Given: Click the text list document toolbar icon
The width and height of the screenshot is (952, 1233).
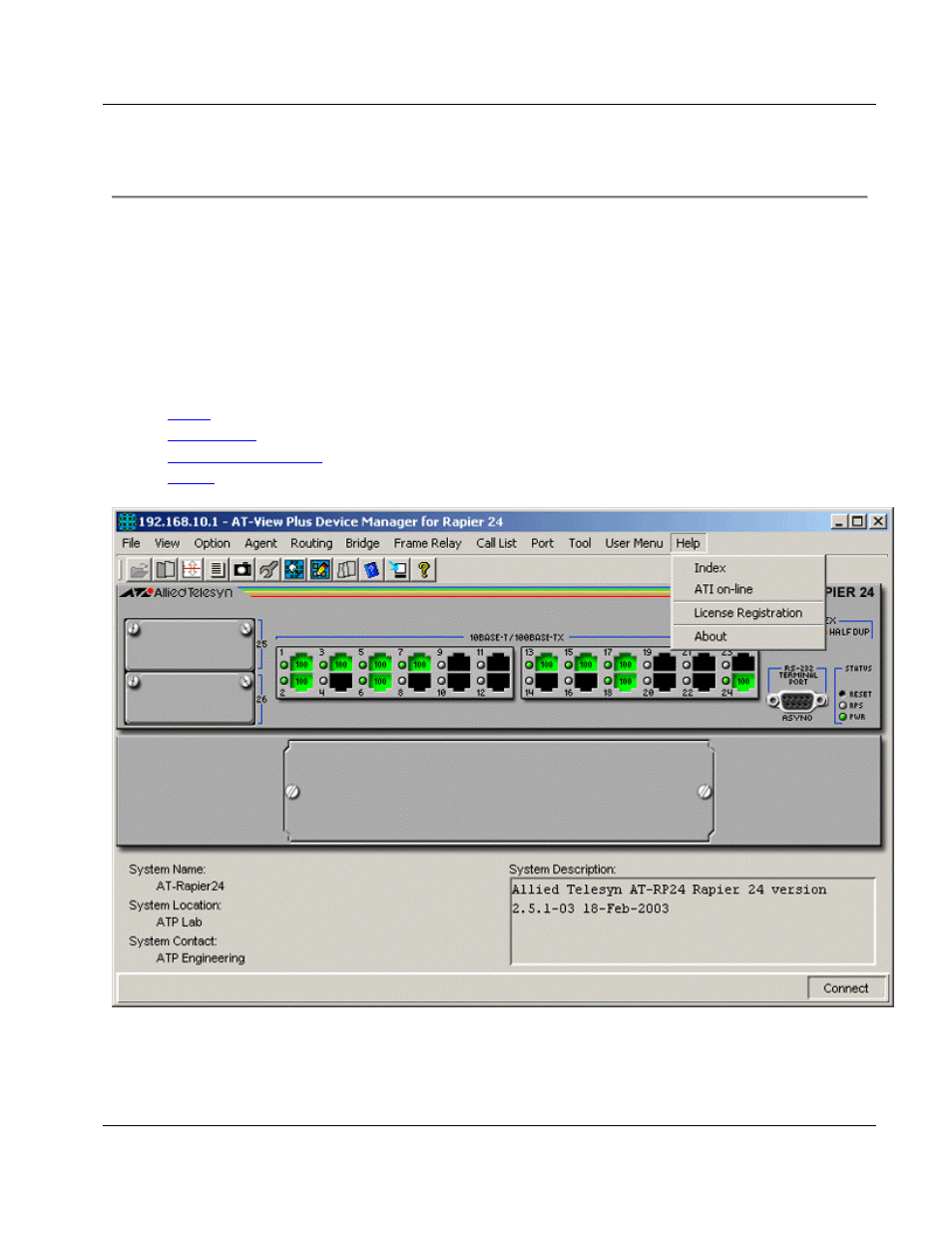Looking at the screenshot, I should pyautogui.click(x=217, y=569).
